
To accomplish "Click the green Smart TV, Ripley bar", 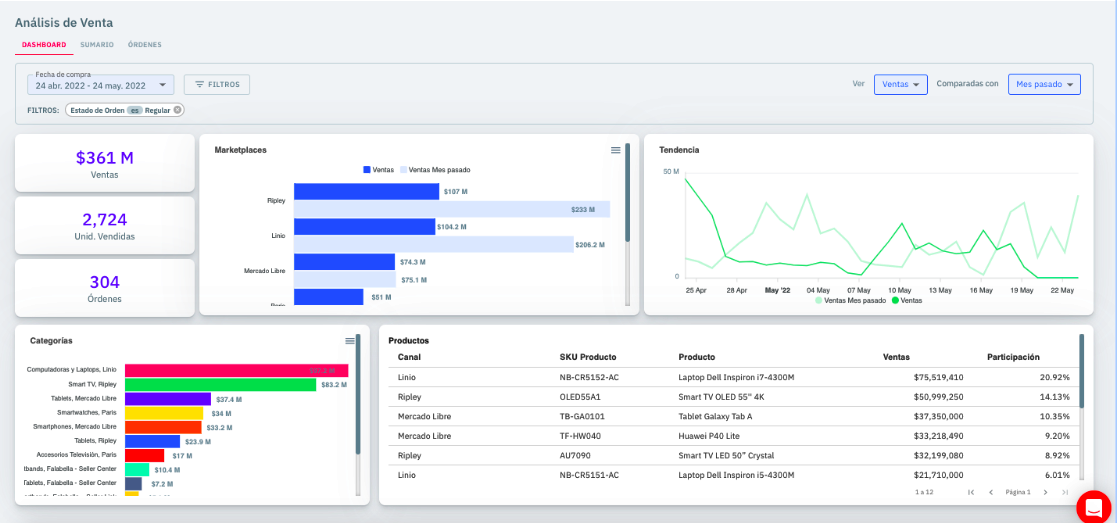I will 220,385.
